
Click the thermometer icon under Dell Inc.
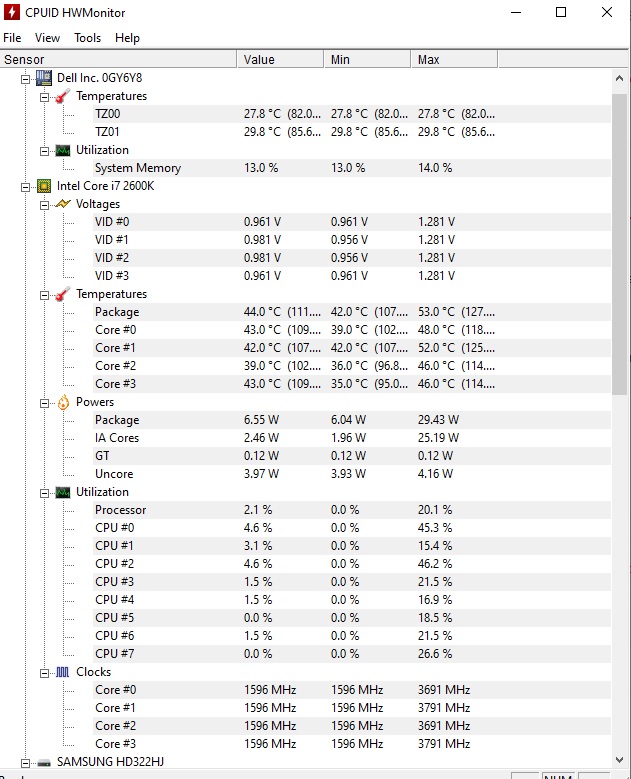62,96
